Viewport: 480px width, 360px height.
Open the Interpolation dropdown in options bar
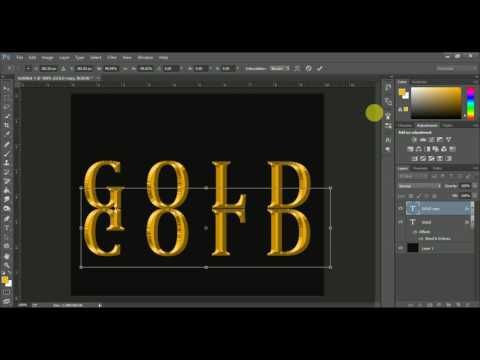point(279,68)
